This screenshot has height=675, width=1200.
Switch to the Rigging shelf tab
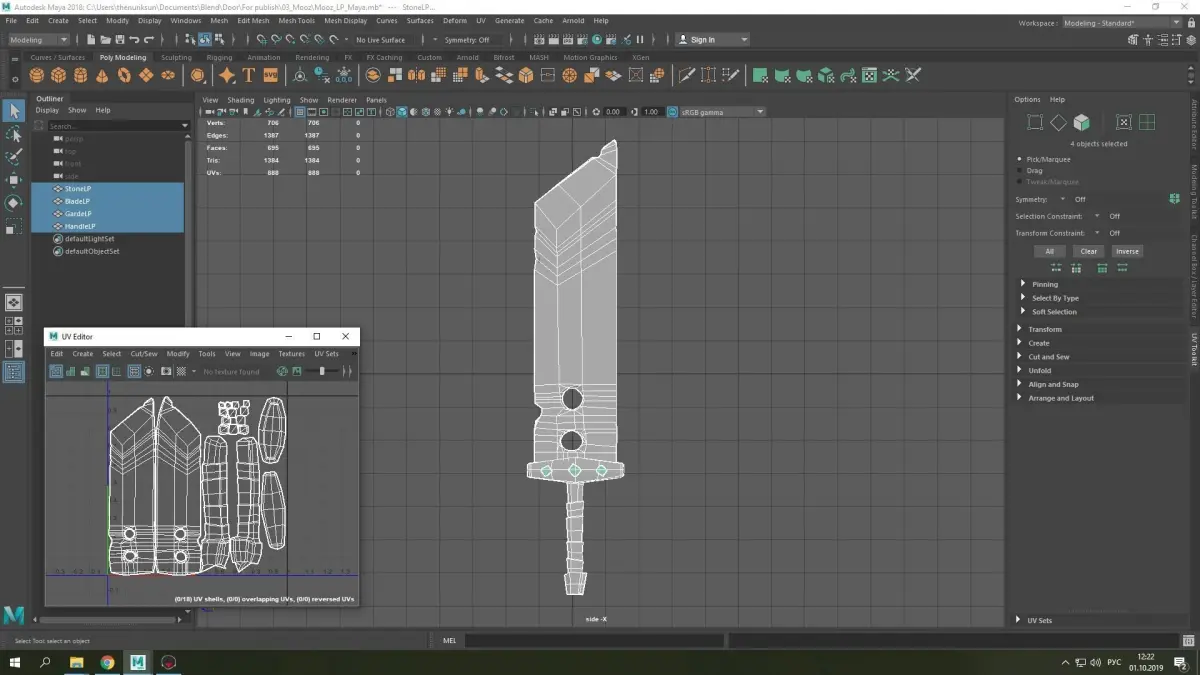[x=219, y=57]
